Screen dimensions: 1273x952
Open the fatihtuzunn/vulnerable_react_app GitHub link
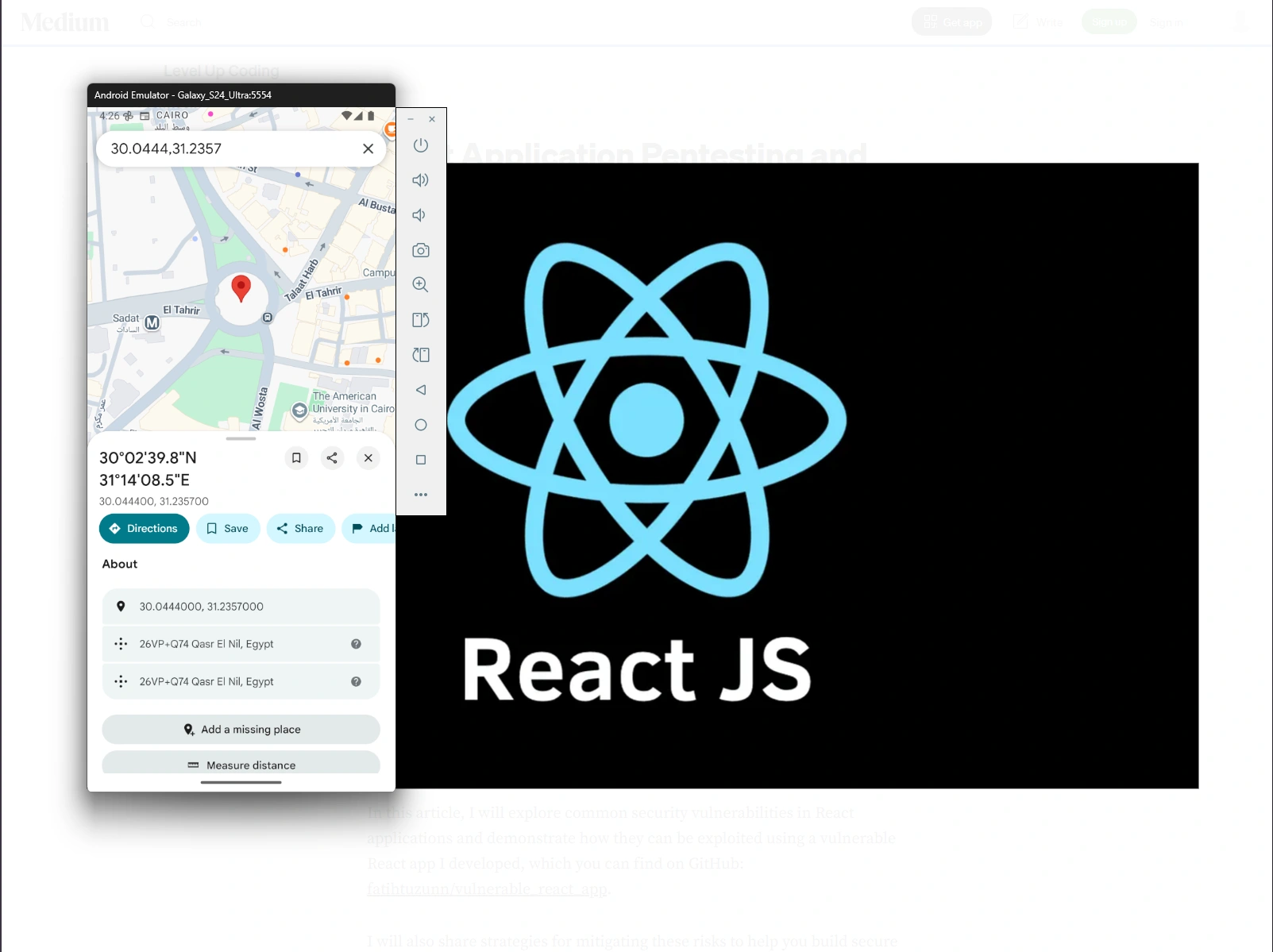pyautogui.click(x=487, y=888)
